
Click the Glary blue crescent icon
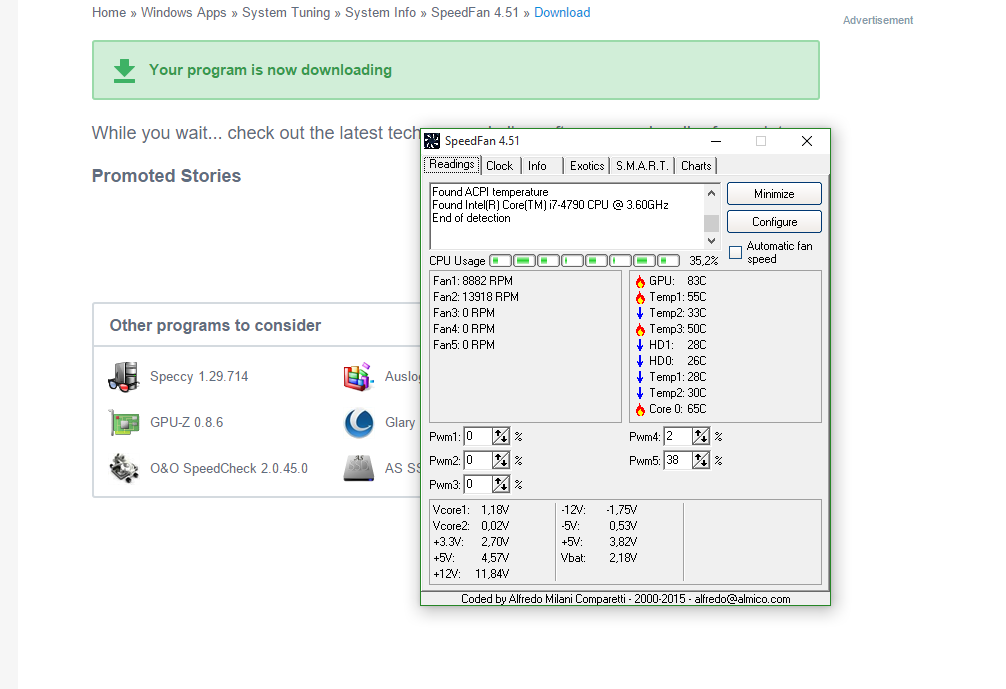(359, 423)
